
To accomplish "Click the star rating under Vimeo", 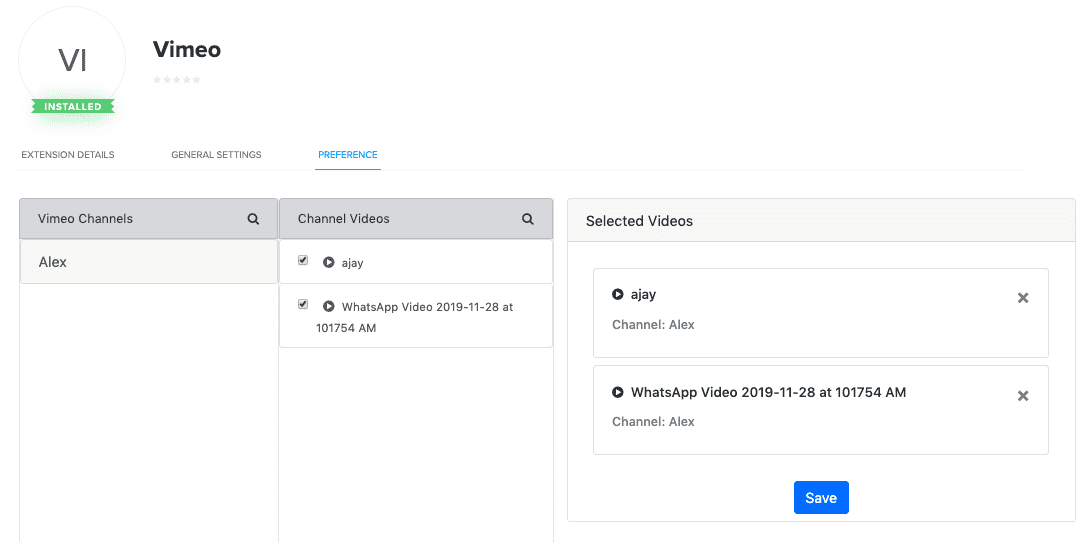I will pyautogui.click(x=177, y=80).
